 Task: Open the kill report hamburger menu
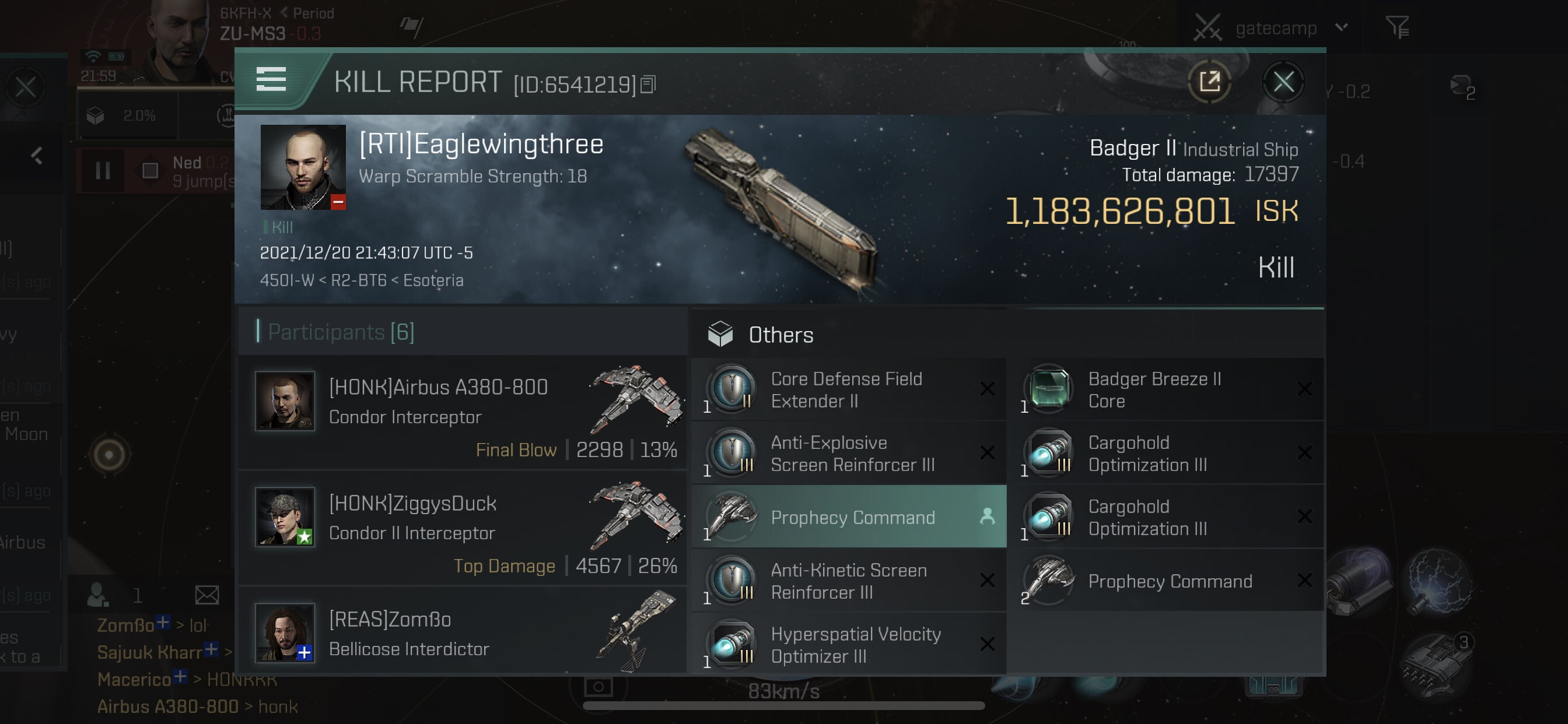coord(271,80)
